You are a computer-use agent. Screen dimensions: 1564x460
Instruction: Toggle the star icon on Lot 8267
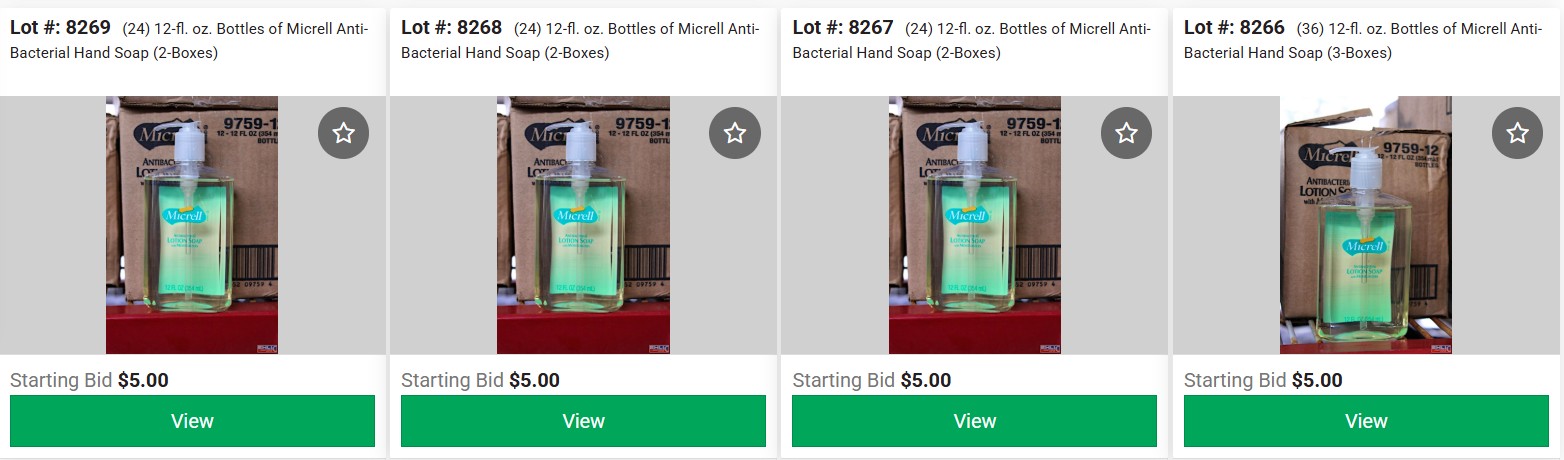pos(1126,133)
